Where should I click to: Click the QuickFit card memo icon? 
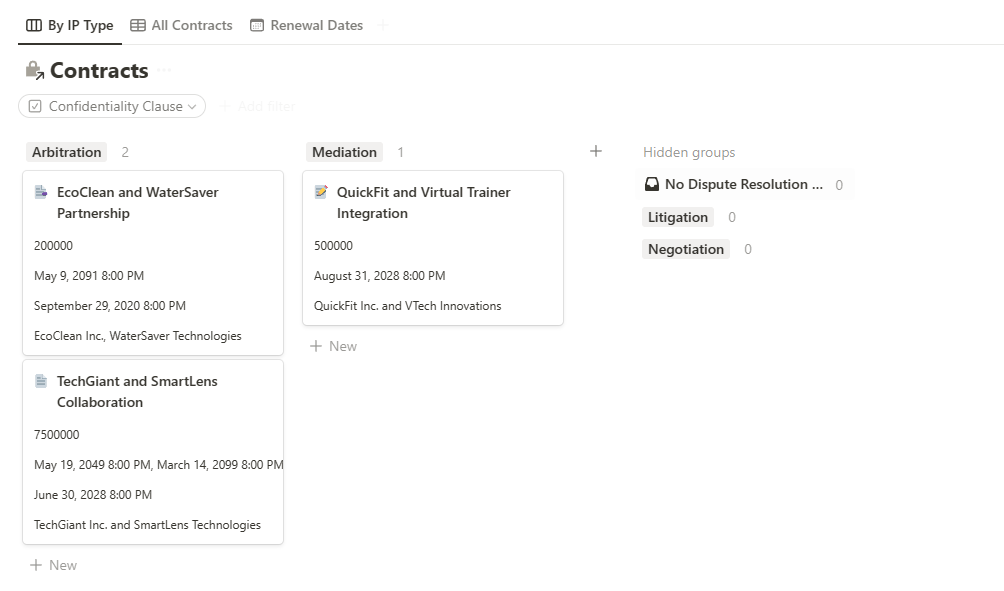coord(321,192)
